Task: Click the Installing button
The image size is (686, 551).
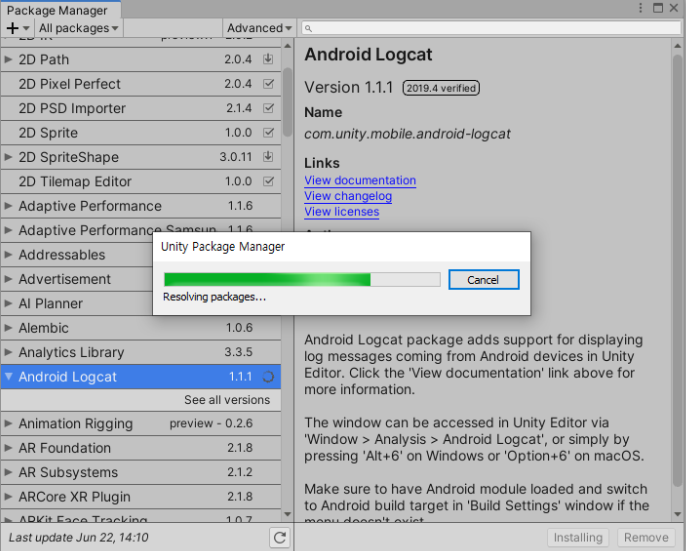Action: coord(578,537)
